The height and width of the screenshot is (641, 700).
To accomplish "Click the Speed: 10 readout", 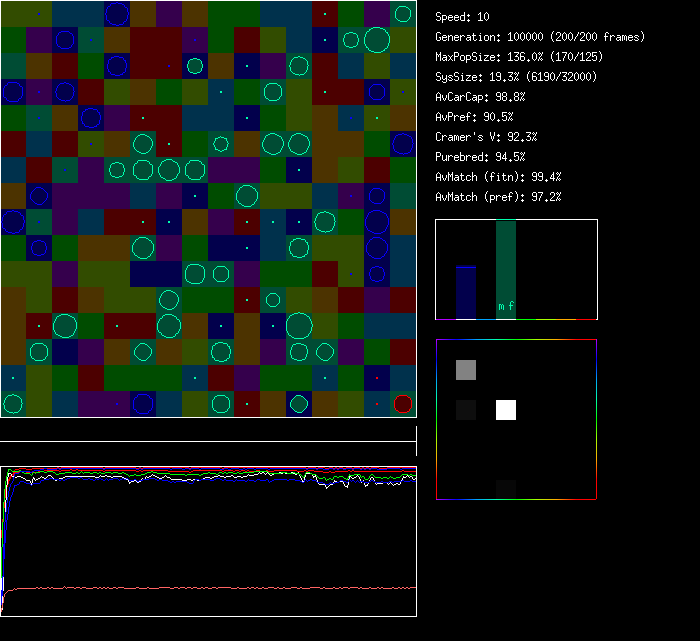I will [x=462, y=17].
